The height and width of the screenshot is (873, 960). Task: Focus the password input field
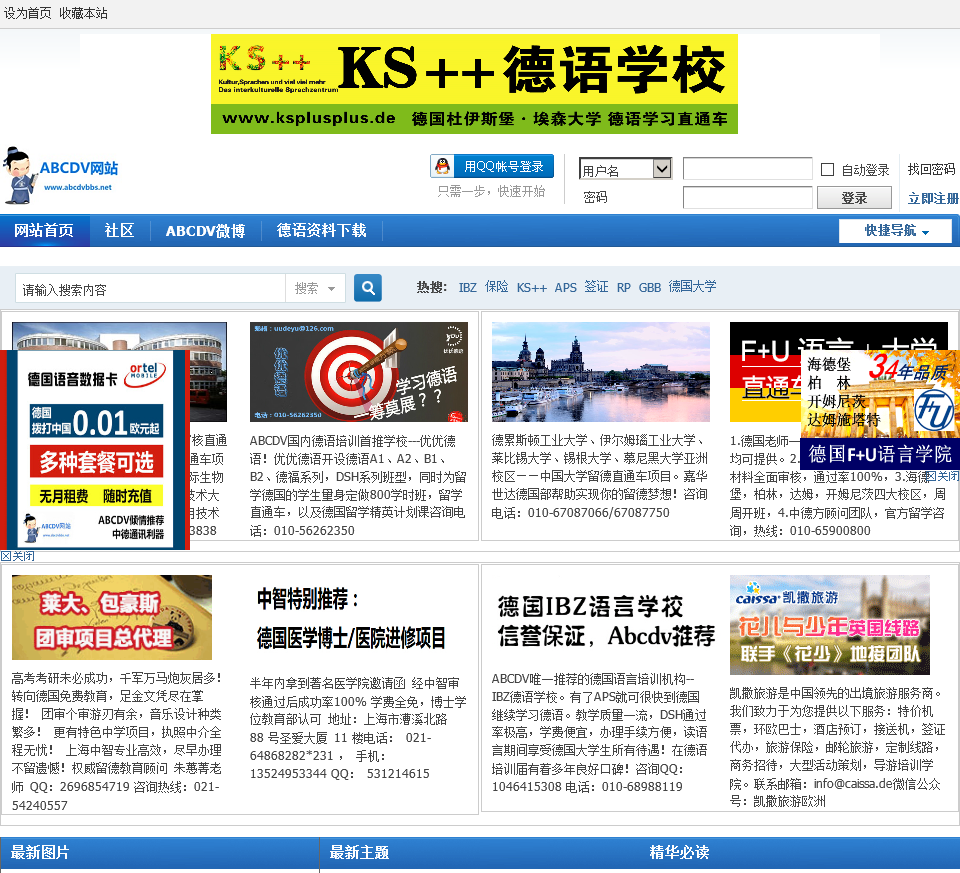pyautogui.click(x=748, y=198)
